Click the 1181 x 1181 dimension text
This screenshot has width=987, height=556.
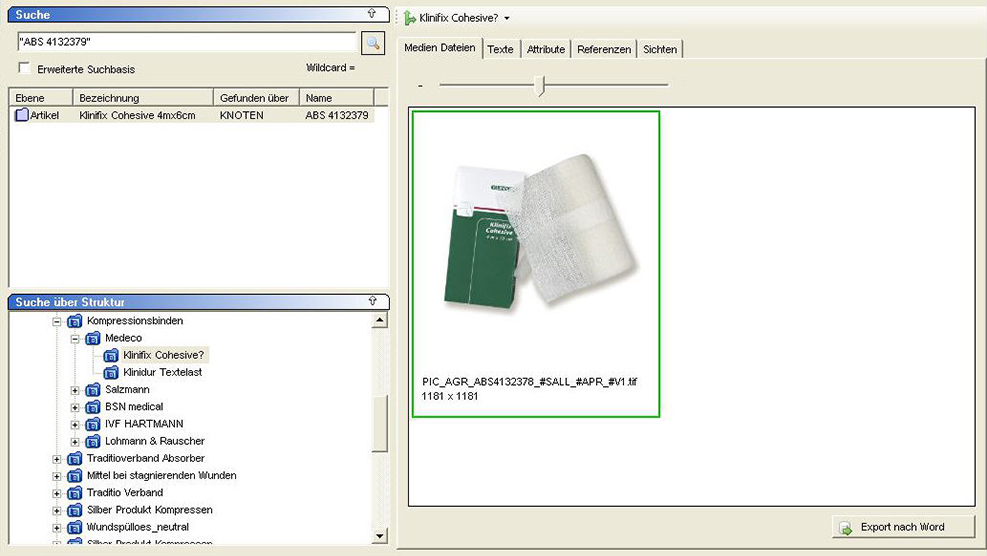(x=450, y=397)
